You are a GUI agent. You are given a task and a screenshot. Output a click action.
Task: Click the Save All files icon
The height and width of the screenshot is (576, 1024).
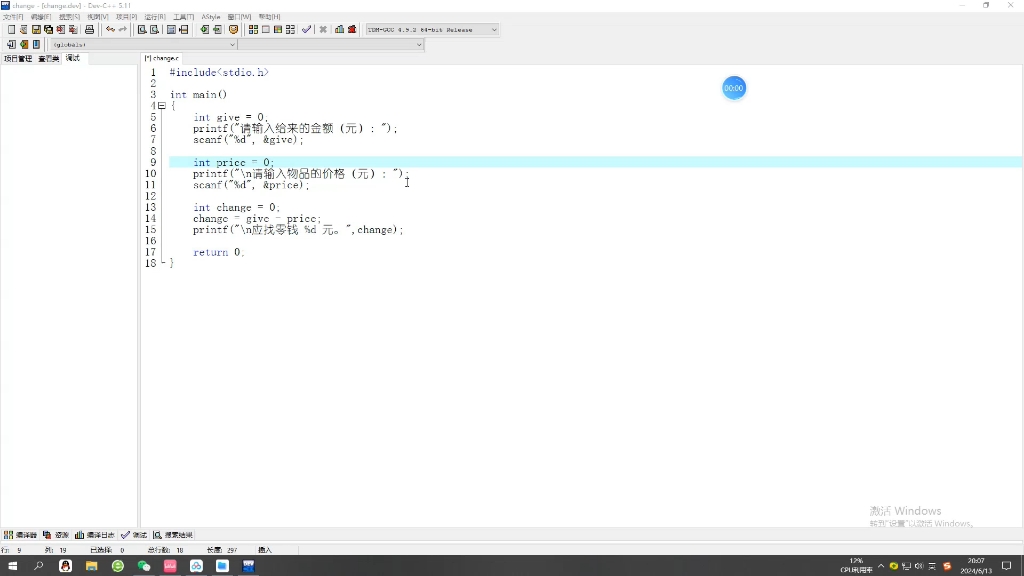[x=48, y=29]
